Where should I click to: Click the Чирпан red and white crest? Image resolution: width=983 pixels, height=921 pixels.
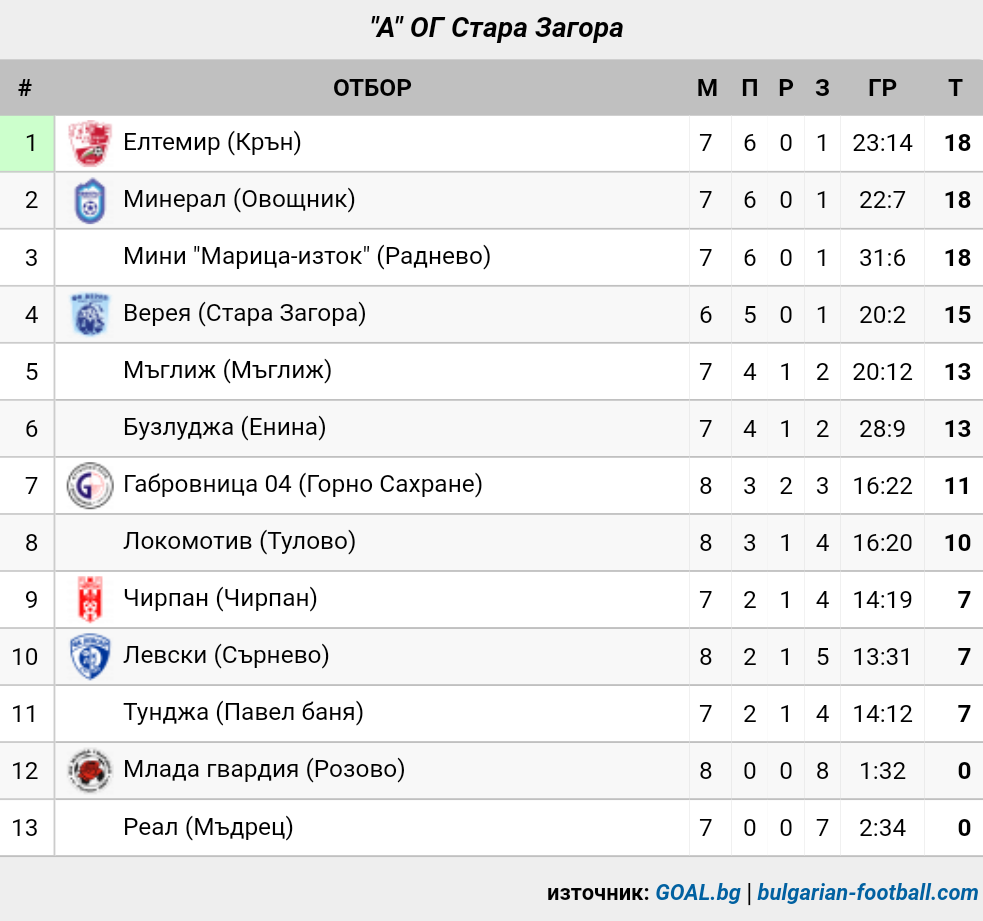pyautogui.click(x=90, y=599)
